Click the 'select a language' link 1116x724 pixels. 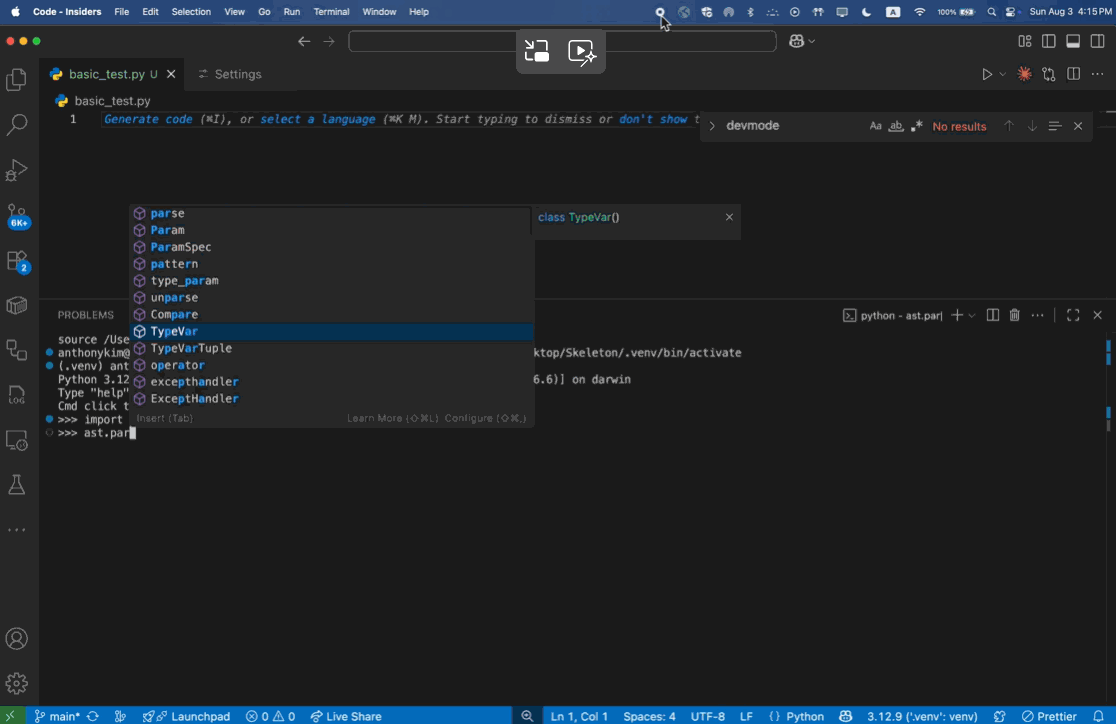click(x=317, y=119)
